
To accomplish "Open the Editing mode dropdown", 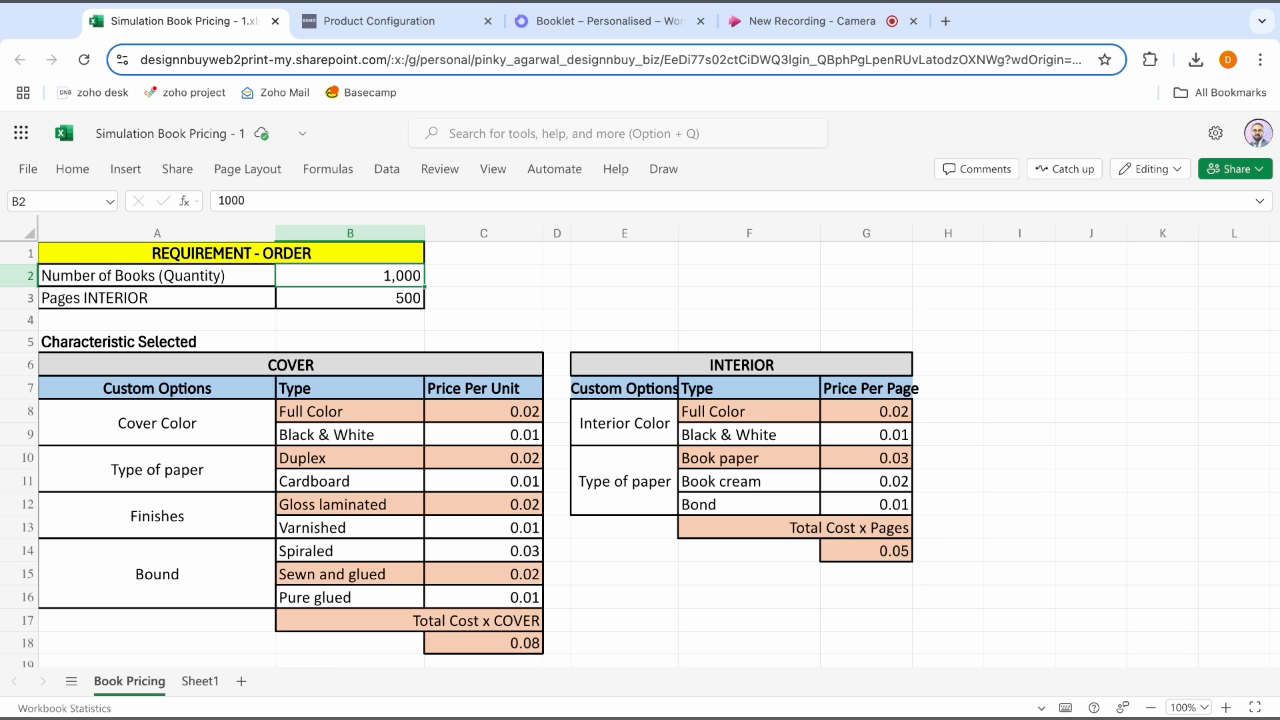I will click(x=1151, y=169).
